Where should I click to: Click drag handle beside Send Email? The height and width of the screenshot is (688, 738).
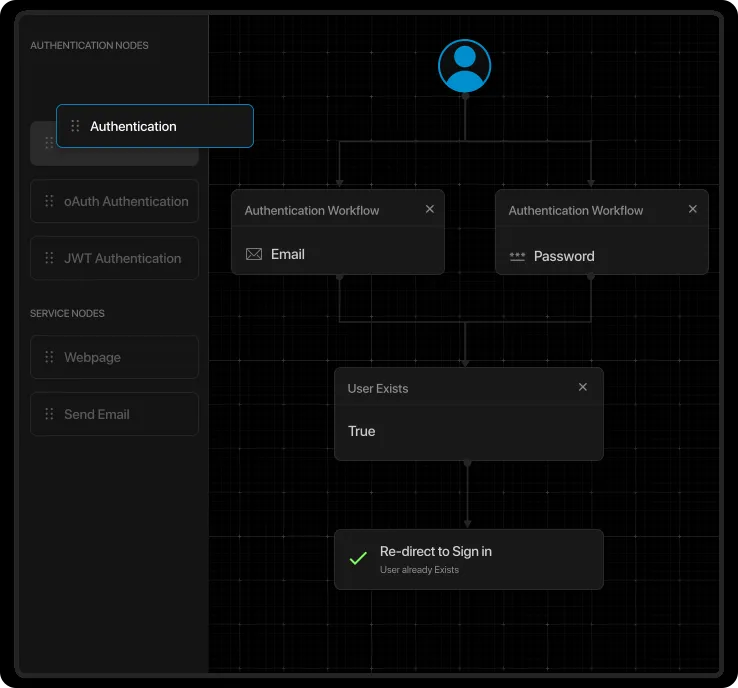pos(49,414)
